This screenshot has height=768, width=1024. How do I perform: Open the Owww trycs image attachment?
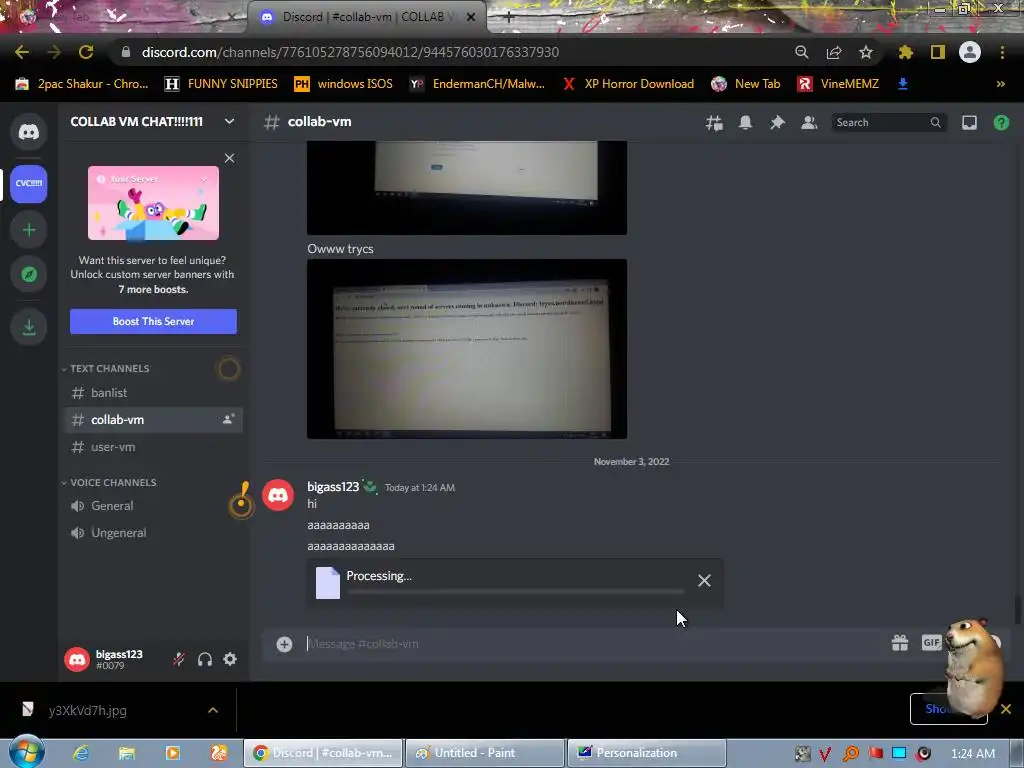click(467, 349)
